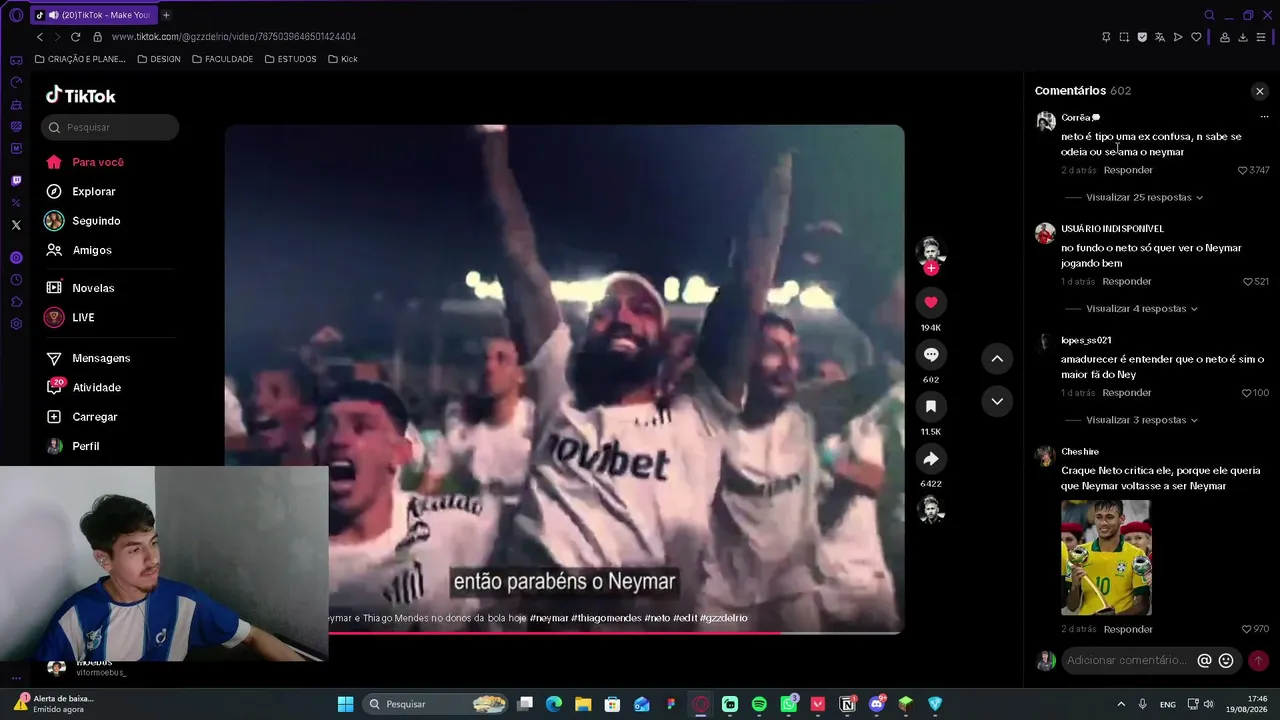The image size is (1280, 720).
Task: Open the browser downloads icon
Action: point(1243,37)
